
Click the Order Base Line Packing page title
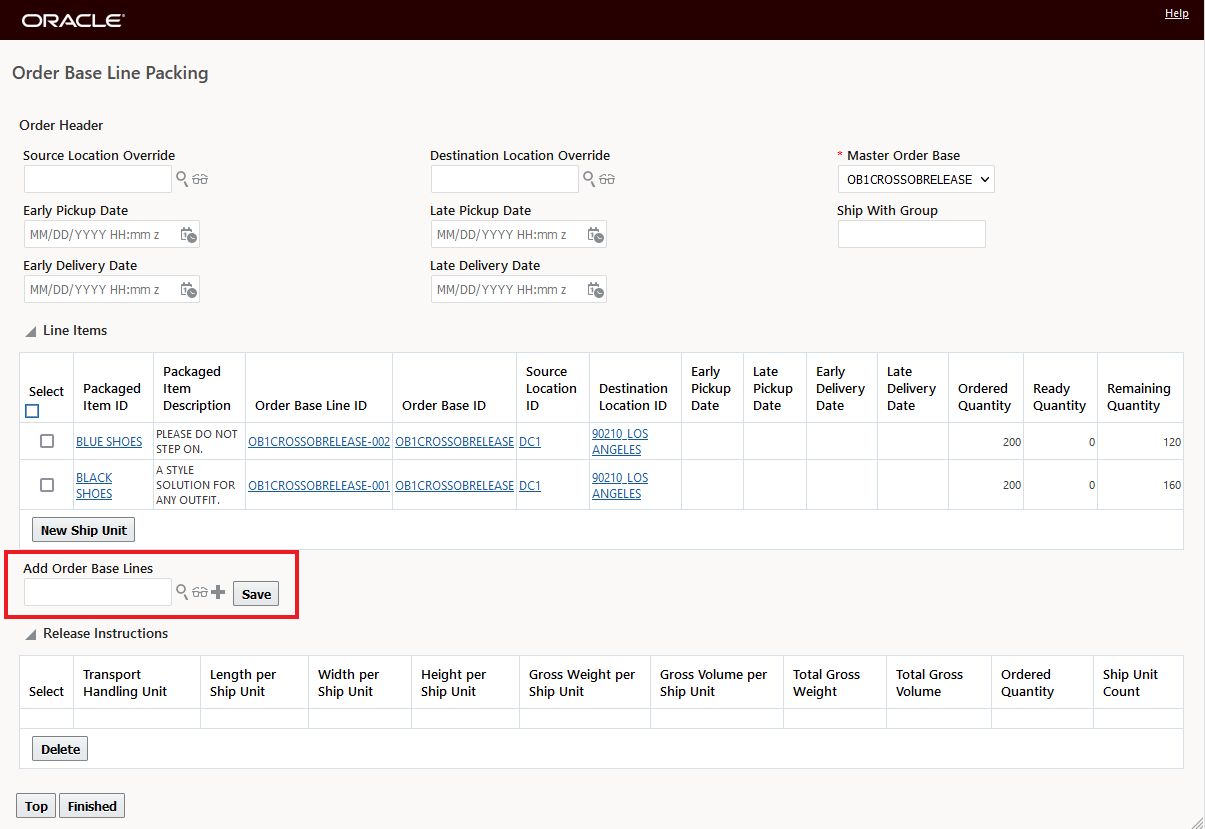(110, 73)
